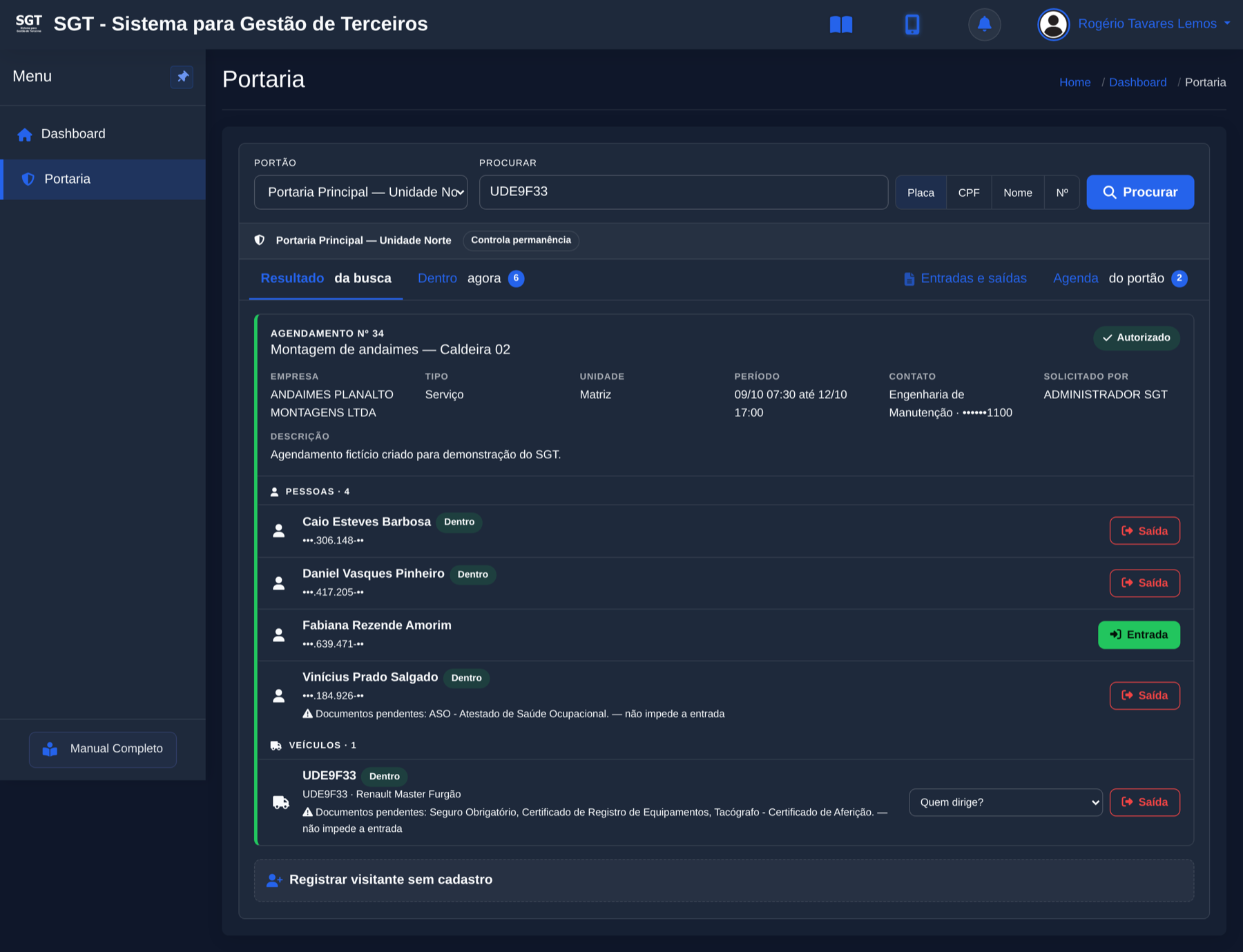Click the SGT logo in header
Screen dimensions: 1243x952
coord(29,23)
